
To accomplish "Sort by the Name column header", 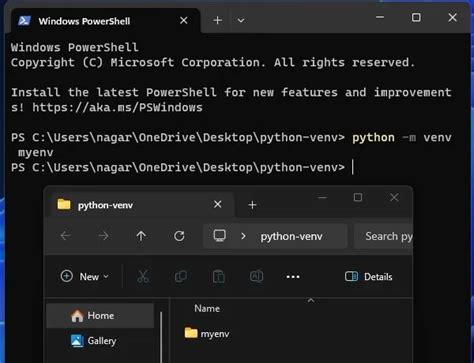I will tap(207, 308).
